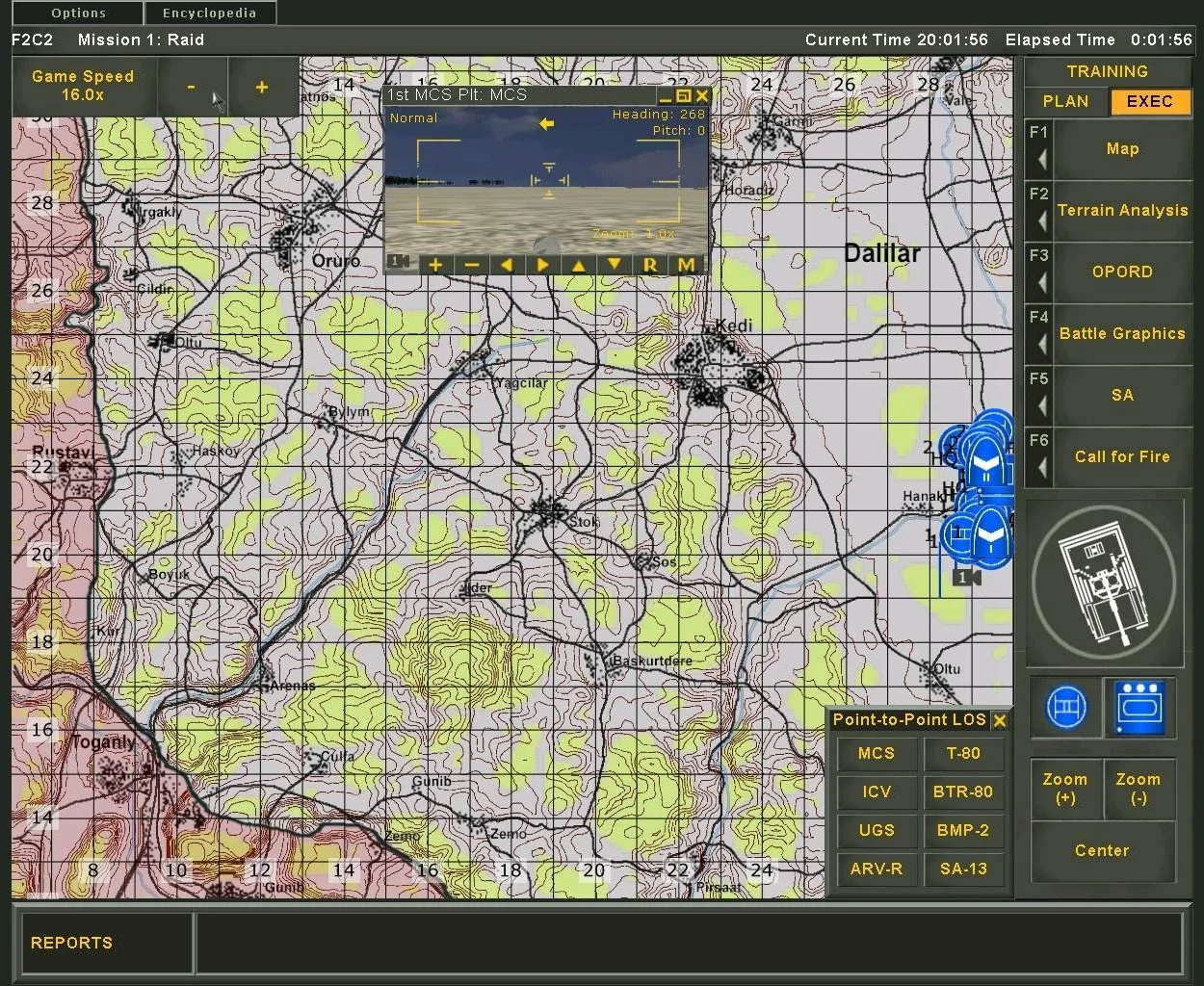Click the vehicle orientation compass display
This screenshot has width=1204, height=986.
pos(1104,582)
